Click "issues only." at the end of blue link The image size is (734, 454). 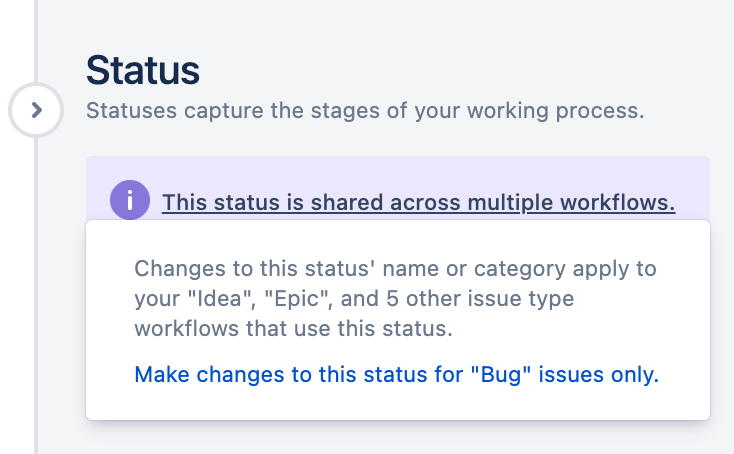point(599,374)
